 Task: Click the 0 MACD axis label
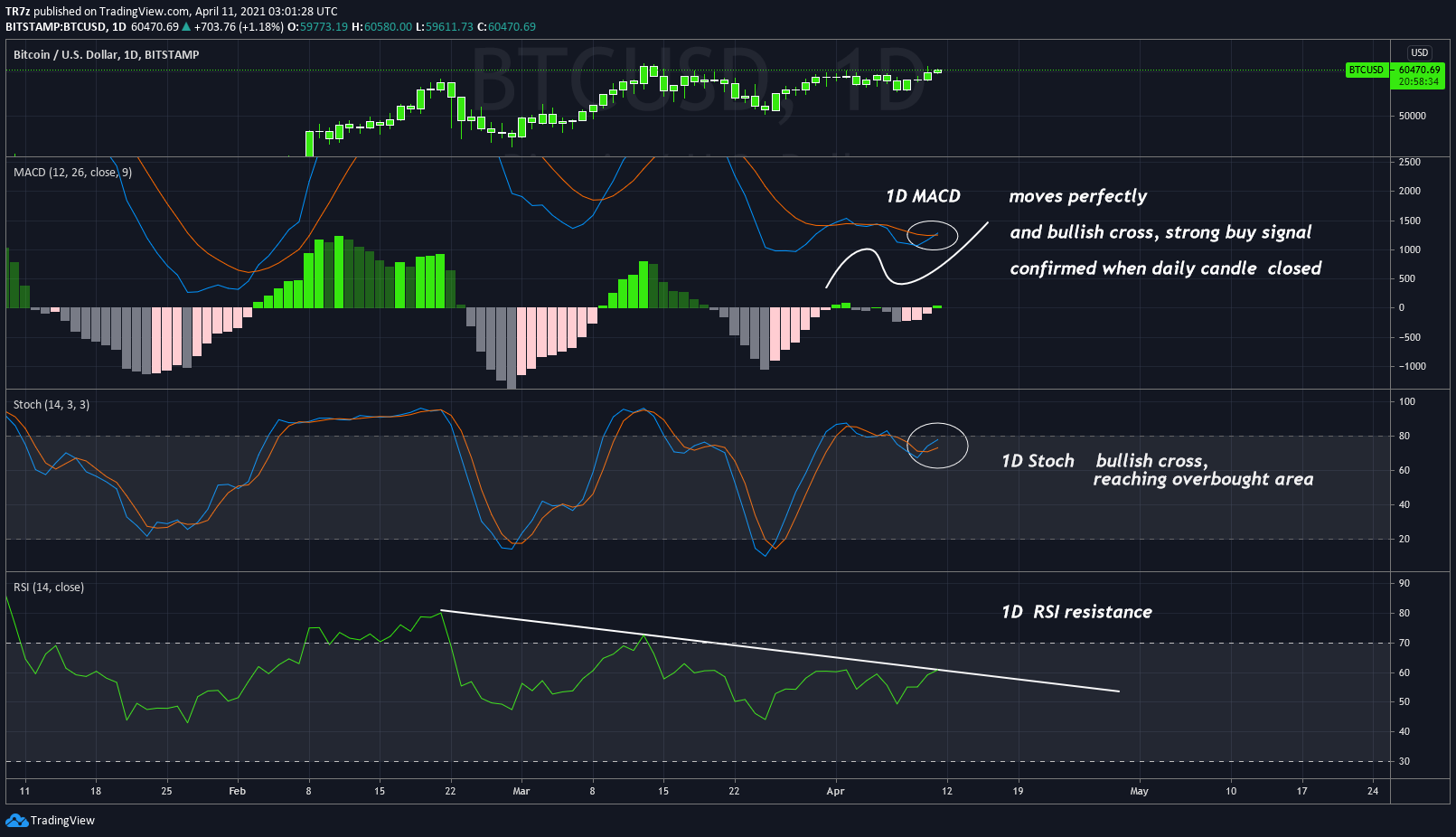point(1402,307)
